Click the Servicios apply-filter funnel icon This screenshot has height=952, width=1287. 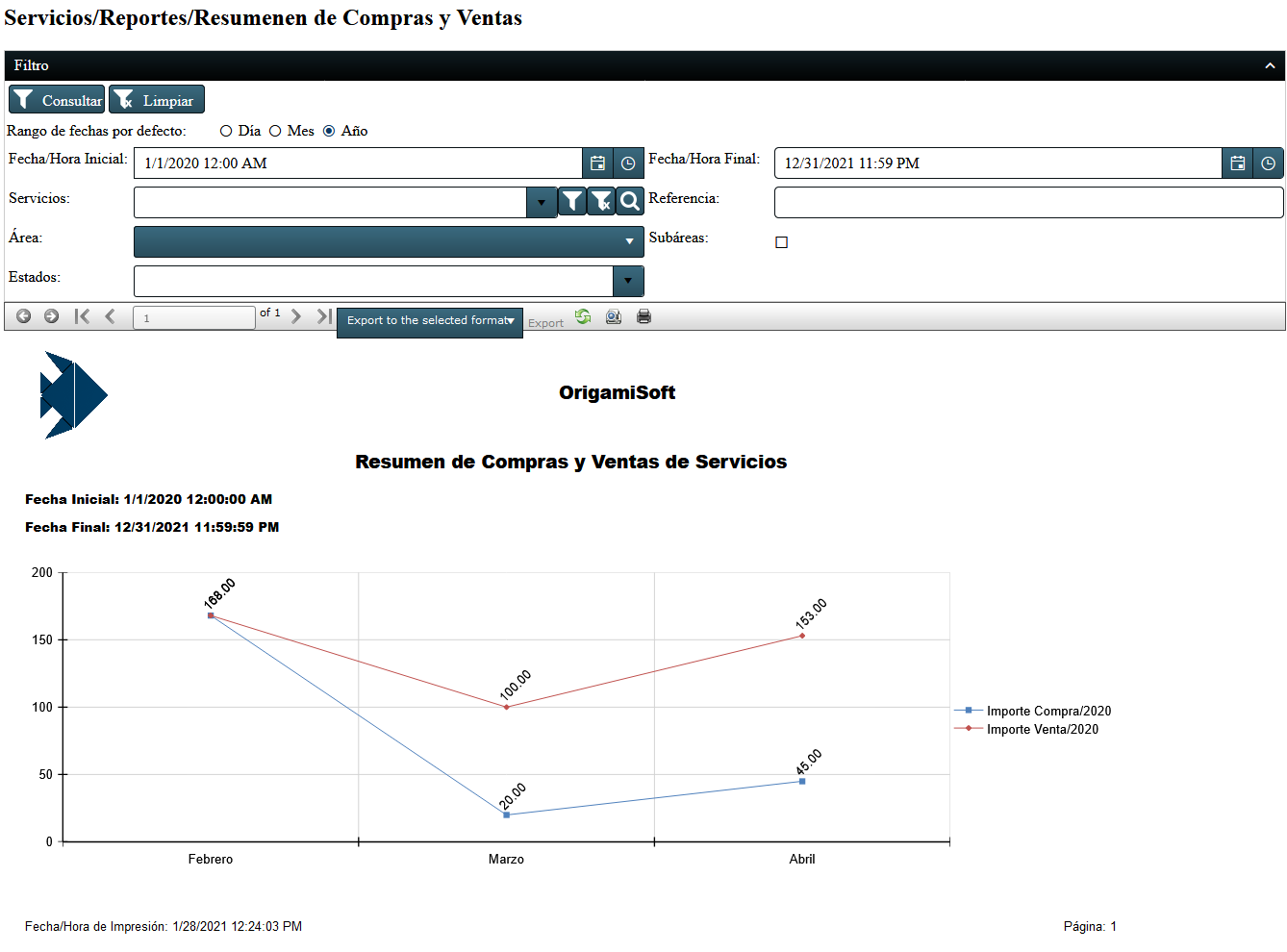click(x=572, y=200)
